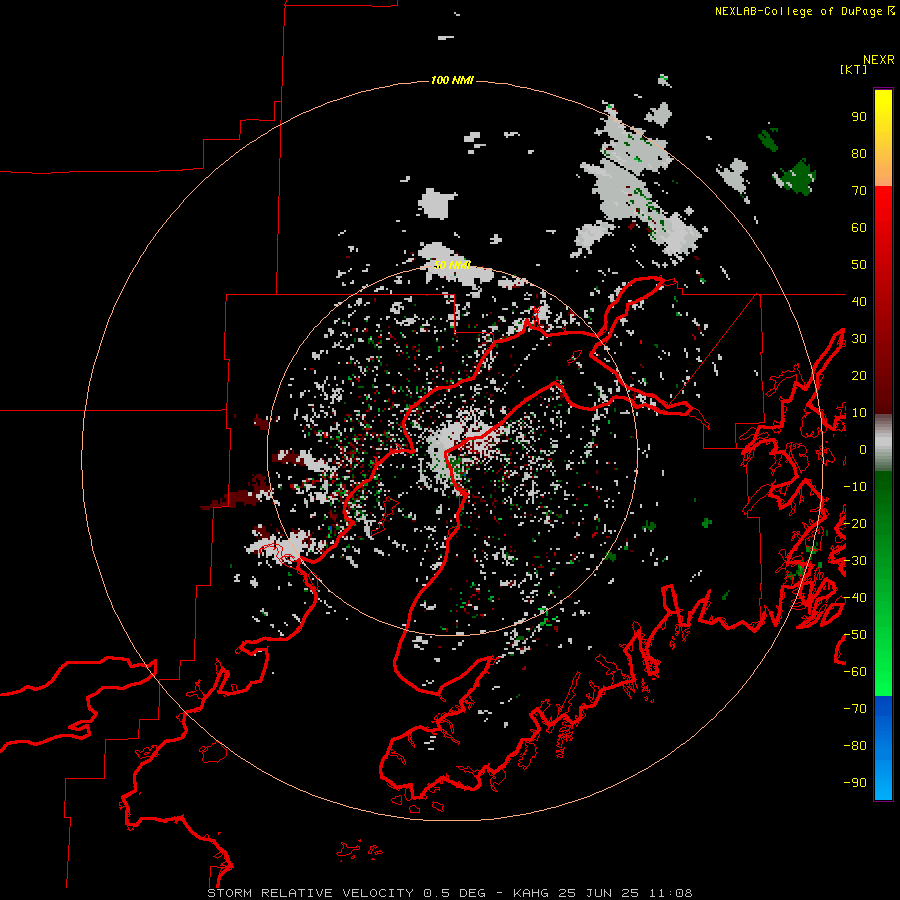Click the -10 value on the velocity scale
Viewport: 900px width, 900px height.
click(x=855, y=487)
